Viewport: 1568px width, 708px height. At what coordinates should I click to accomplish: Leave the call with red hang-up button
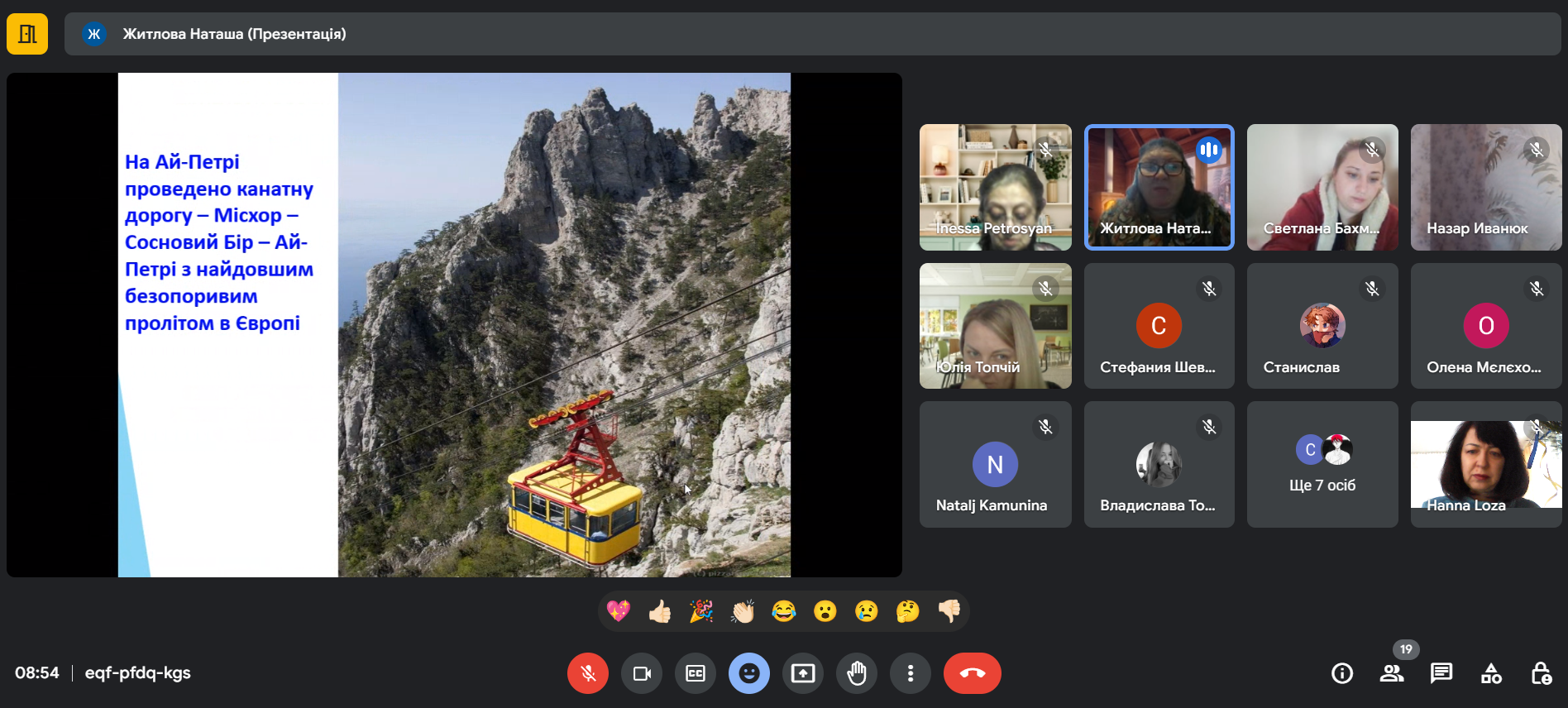(972, 673)
